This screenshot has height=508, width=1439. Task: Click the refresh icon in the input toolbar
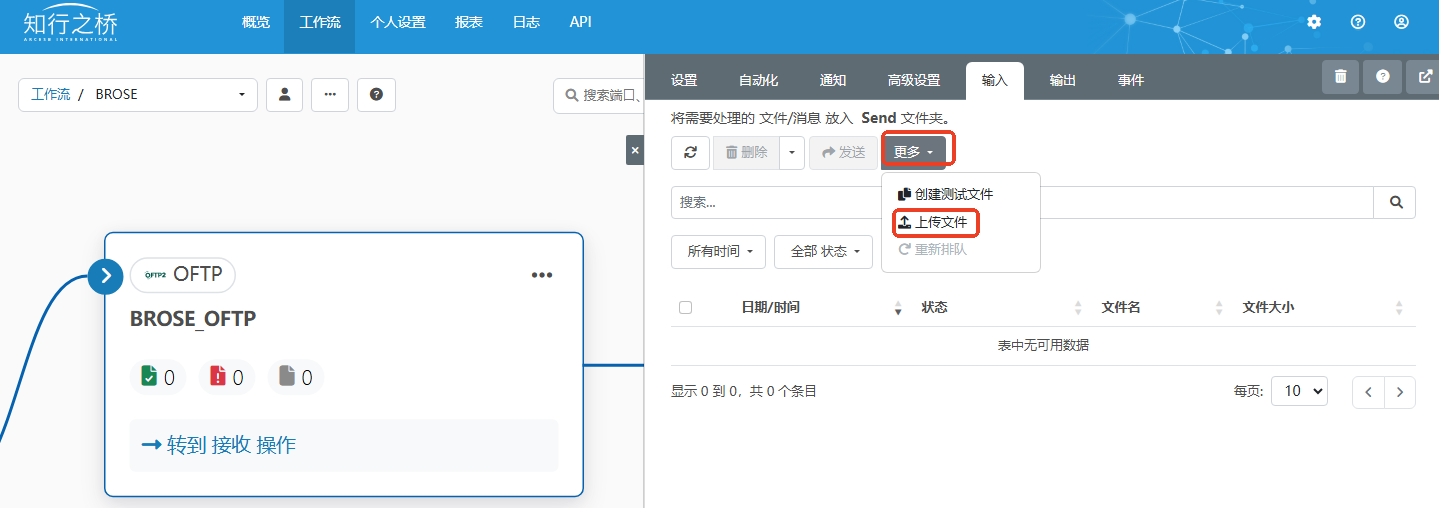[690, 152]
